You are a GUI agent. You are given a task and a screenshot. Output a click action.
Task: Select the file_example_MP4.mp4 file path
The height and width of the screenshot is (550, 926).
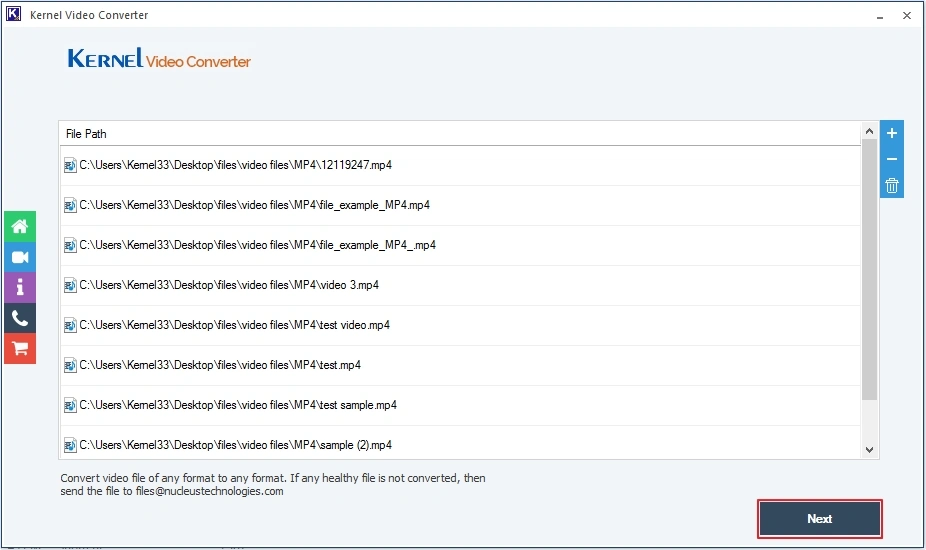coord(255,205)
